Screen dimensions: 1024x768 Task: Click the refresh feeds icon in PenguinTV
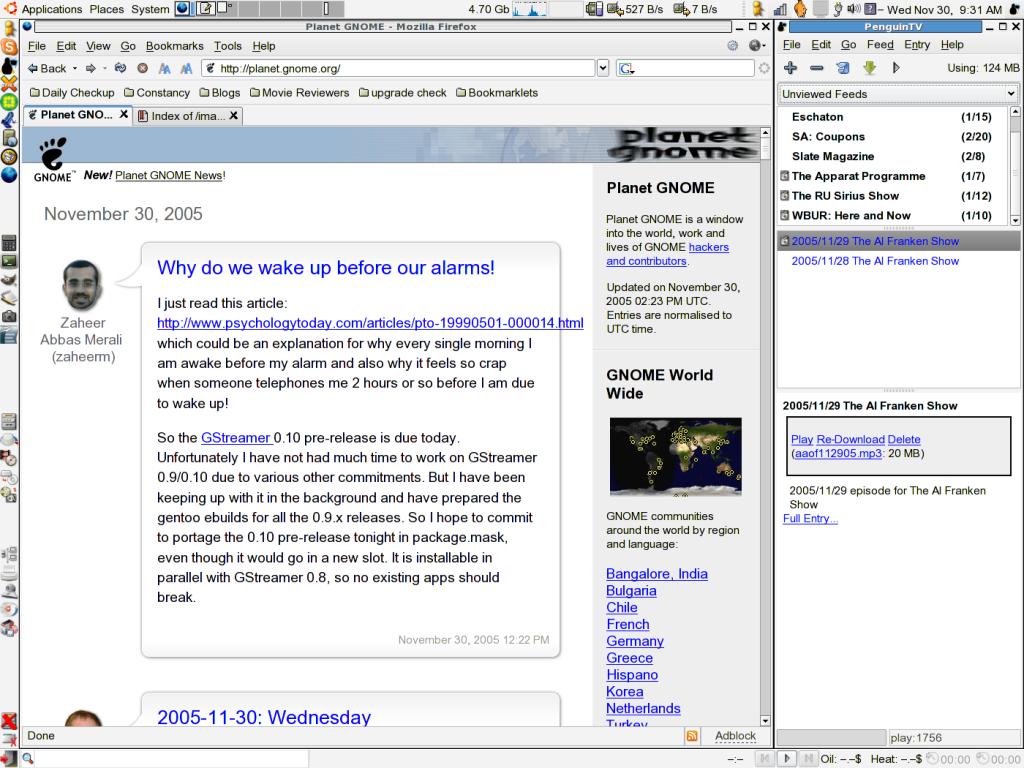tap(843, 67)
